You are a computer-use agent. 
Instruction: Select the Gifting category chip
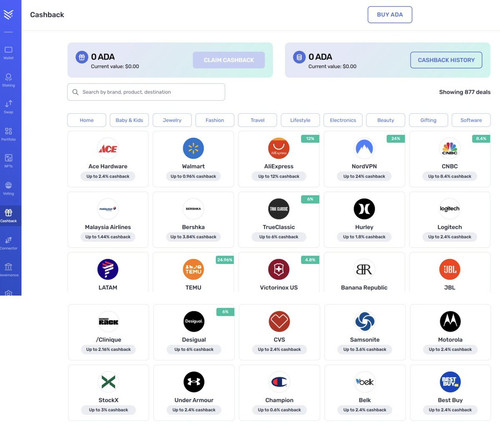pyautogui.click(x=428, y=120)
